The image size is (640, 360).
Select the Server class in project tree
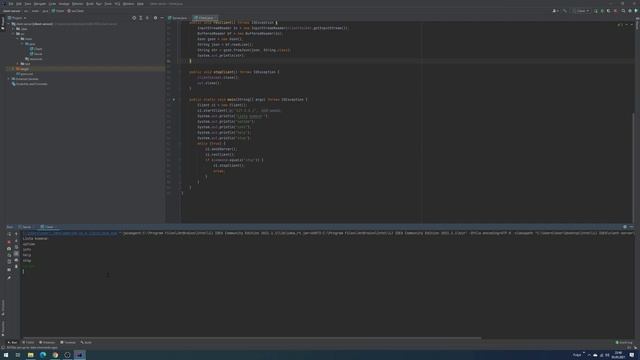36,54
